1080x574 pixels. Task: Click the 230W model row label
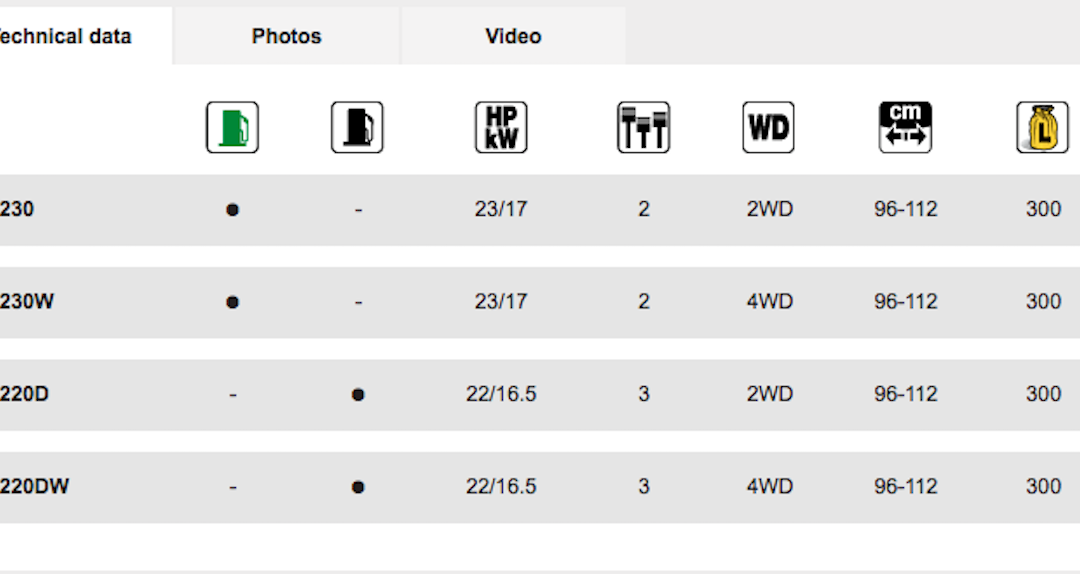pos(27,302)
